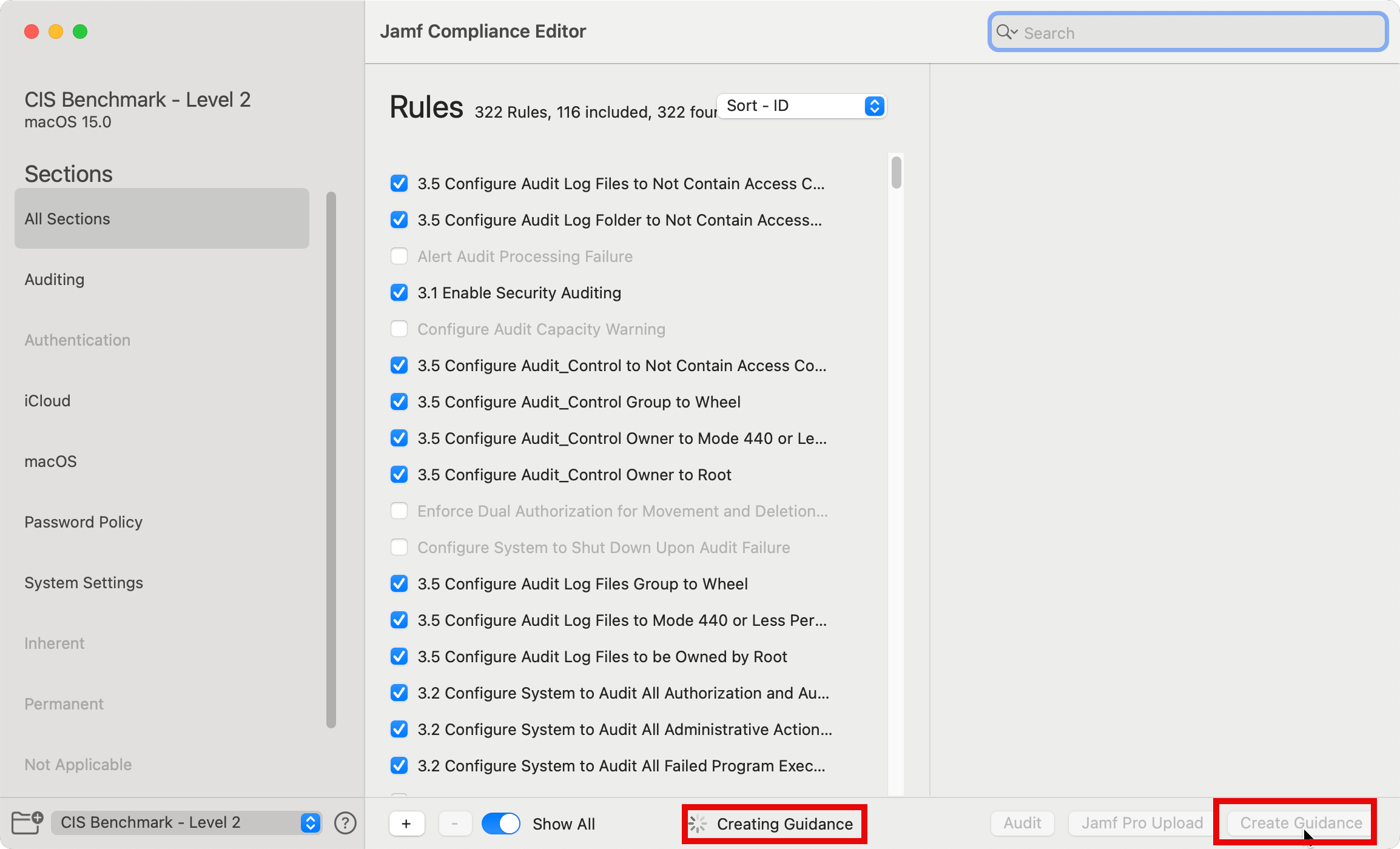
Task: Select the Auditing section
Action: (55, 279)
